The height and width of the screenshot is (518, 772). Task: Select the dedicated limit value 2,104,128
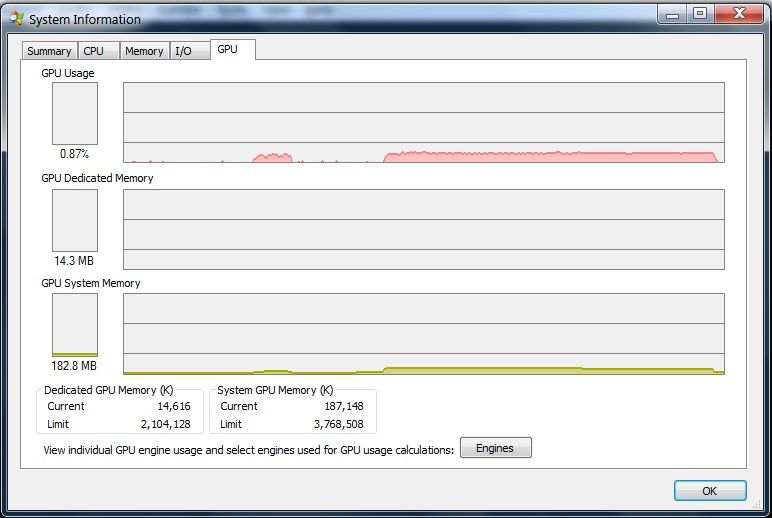click(x=165, y=424)
